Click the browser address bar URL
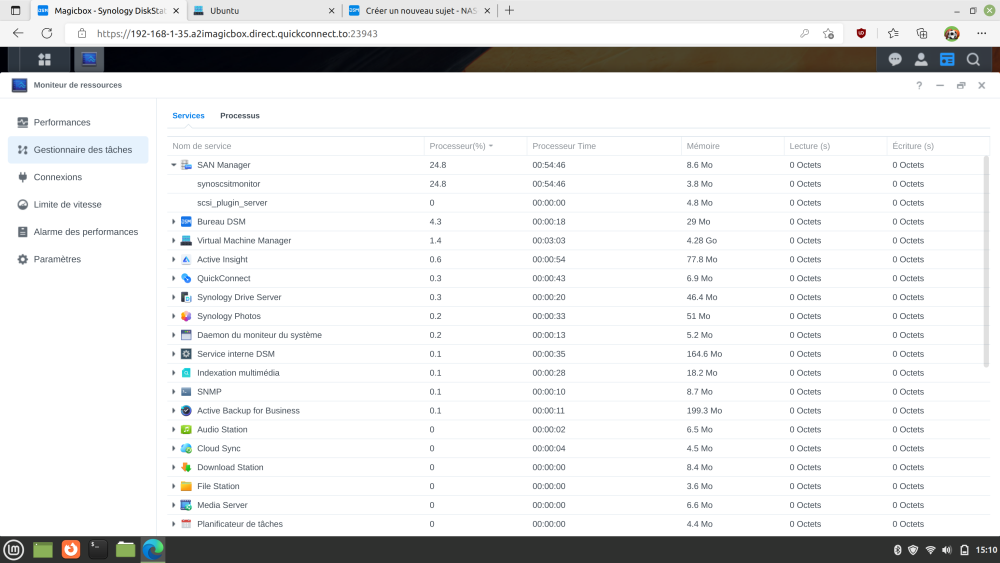 [x=237, y=34]
